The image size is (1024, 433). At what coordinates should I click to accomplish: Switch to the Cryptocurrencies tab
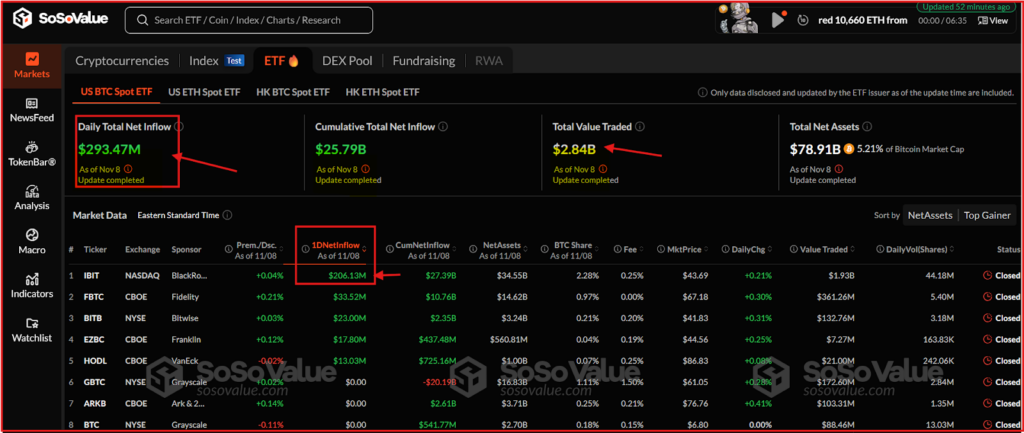pyautogui.click(x=122, y=61)
